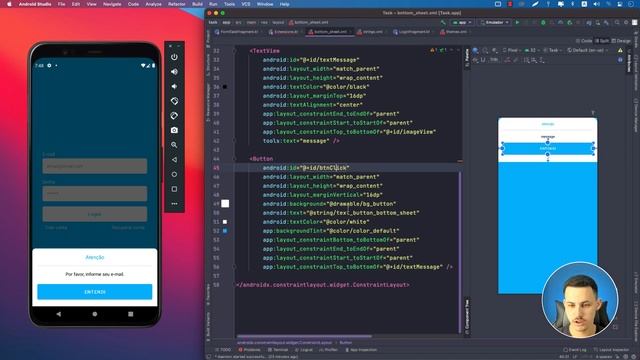The image size is (640, 360).
Task: Open the Emulator device dropdown
Action: [x=494, y=22]
